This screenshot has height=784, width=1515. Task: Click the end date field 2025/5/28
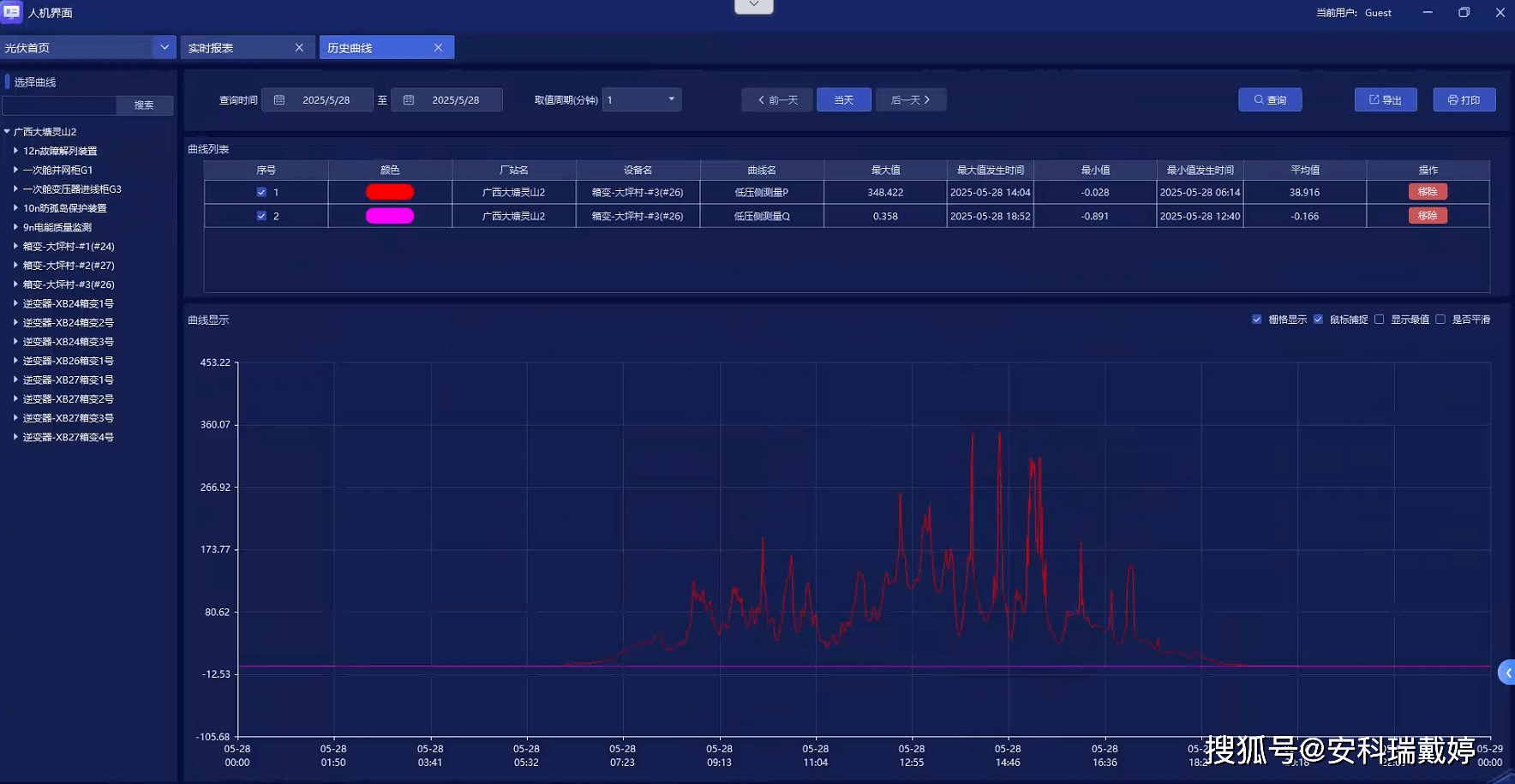pos(447,100)
